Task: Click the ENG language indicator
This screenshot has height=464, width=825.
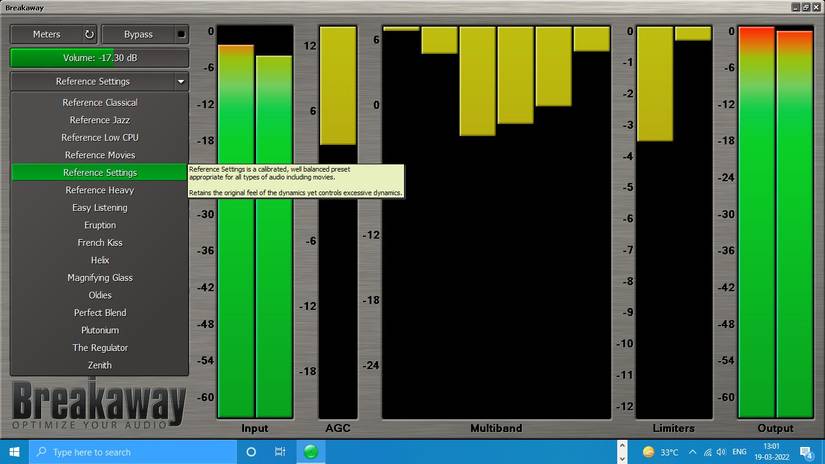Action: (x=739, y=452)
